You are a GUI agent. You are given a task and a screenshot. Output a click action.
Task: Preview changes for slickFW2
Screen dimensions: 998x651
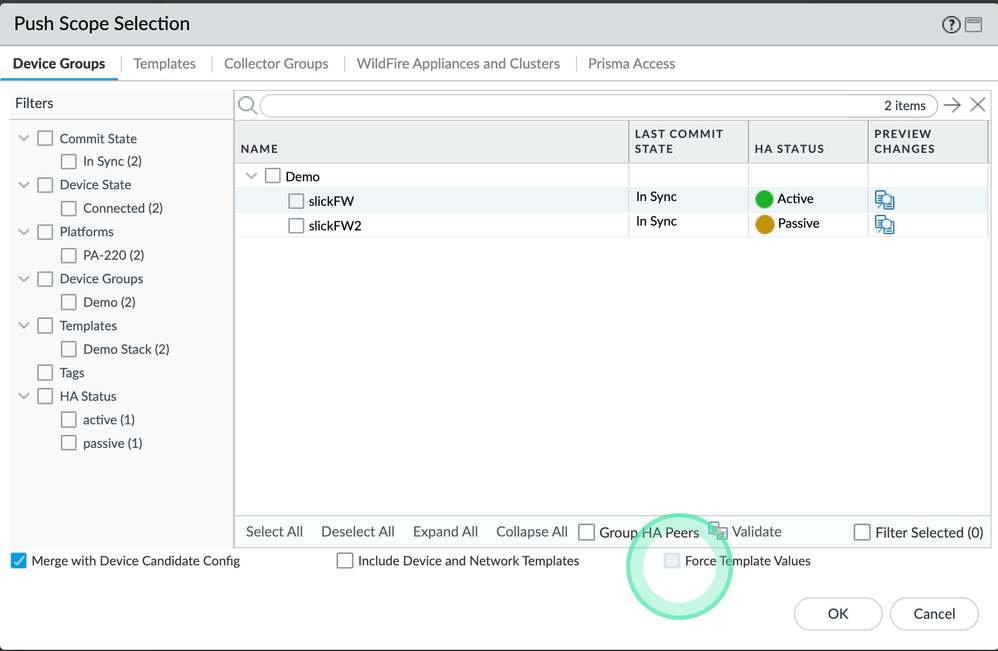(884, 224)
